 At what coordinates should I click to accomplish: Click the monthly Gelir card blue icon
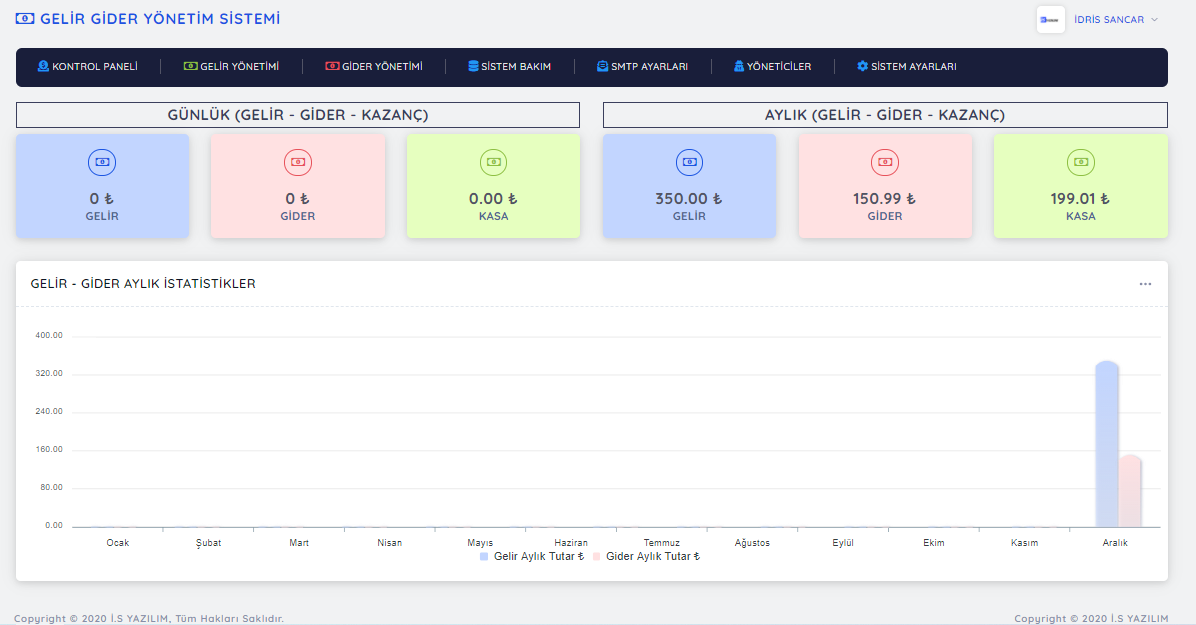689,162
